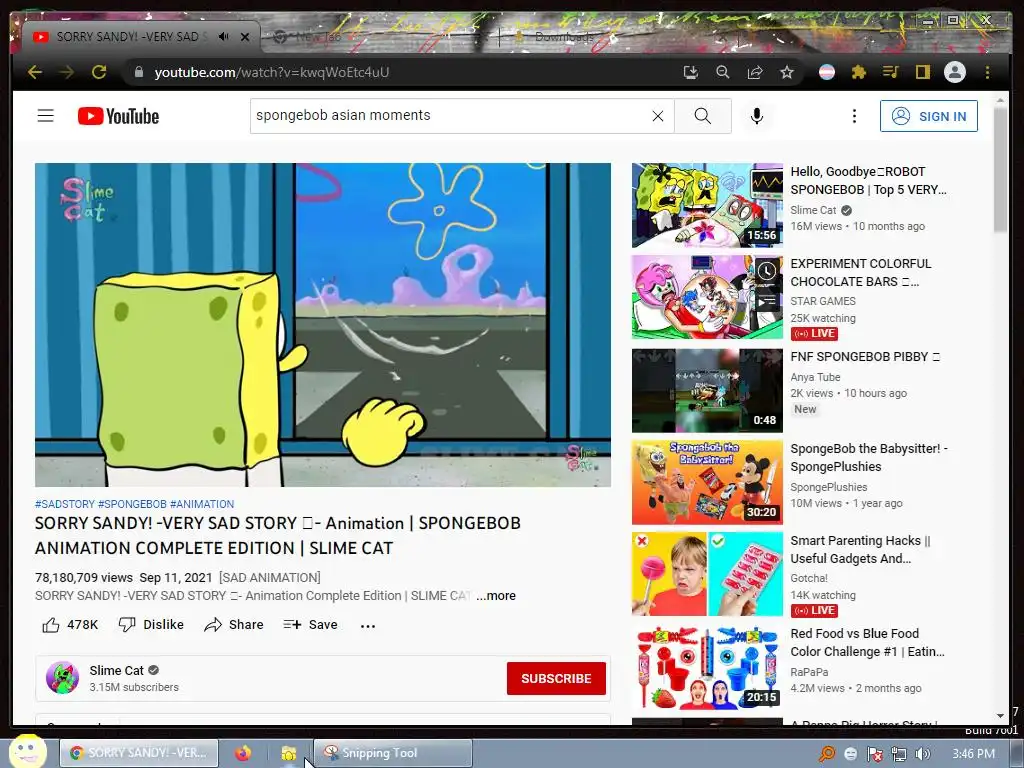The height and width of the screenshot is (768, 1024).
Task: Click the browser forward arrow
Action: coord(67,72)
